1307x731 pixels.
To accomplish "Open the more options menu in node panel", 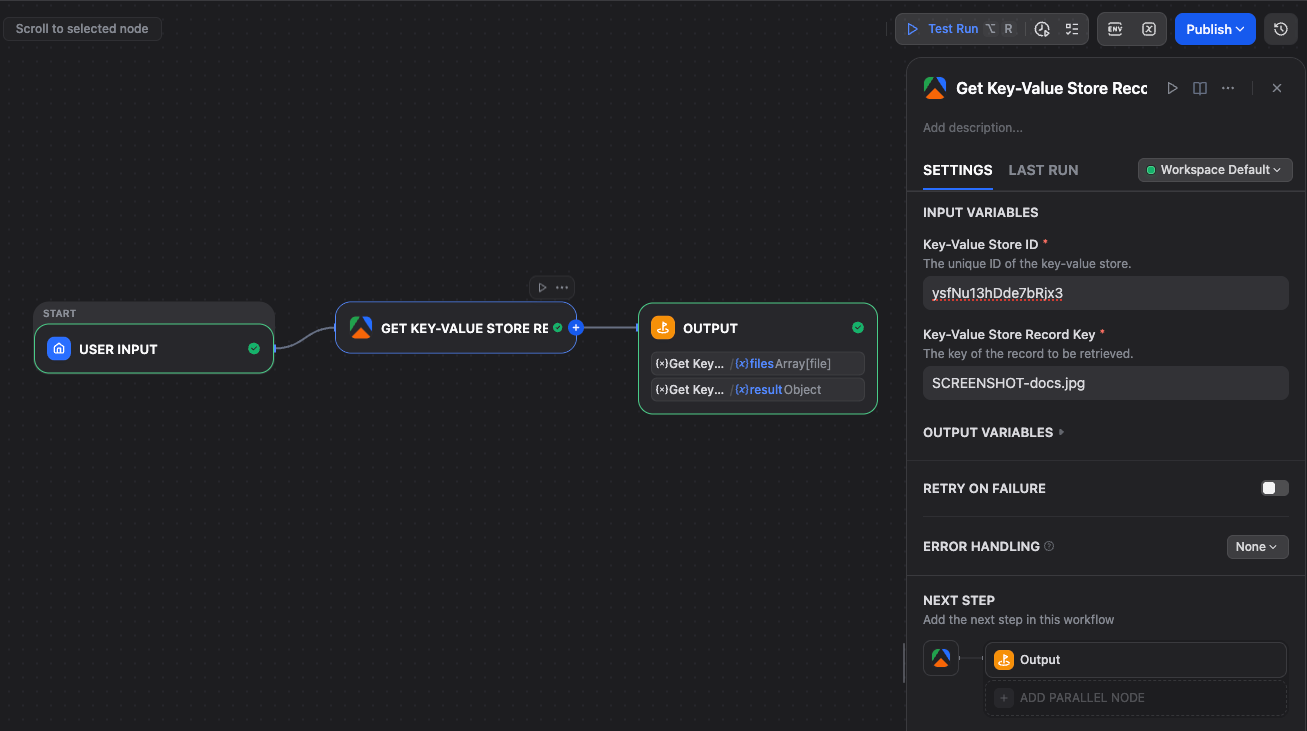I will [x=1228, y=88].
